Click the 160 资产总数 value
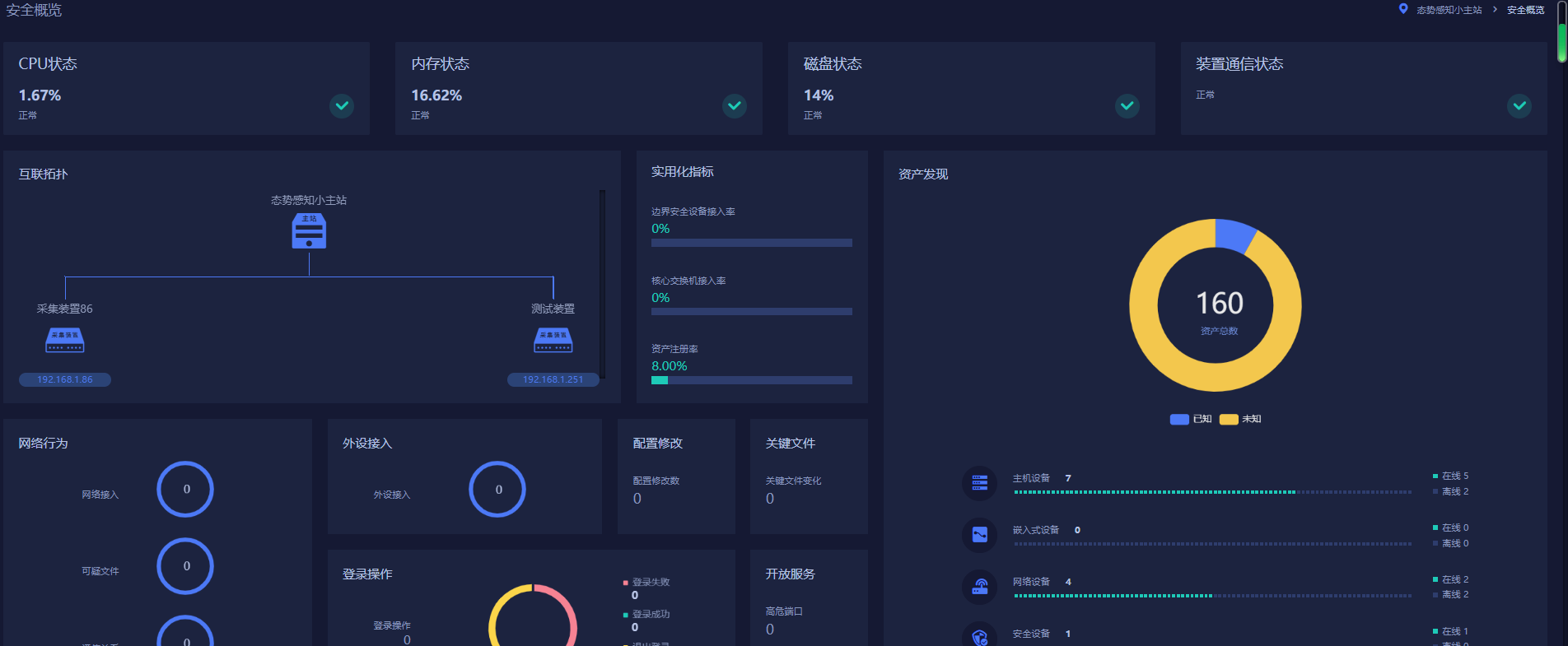 1220,304
